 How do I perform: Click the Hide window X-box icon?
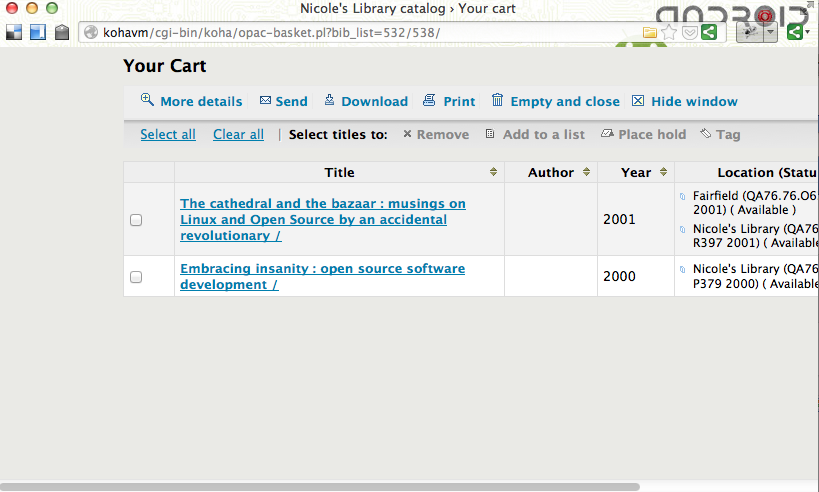click(x=638, y=101)
